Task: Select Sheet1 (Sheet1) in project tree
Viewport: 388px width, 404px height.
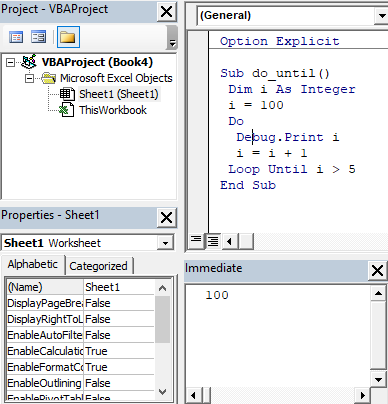Action: [x=119, y=94]
